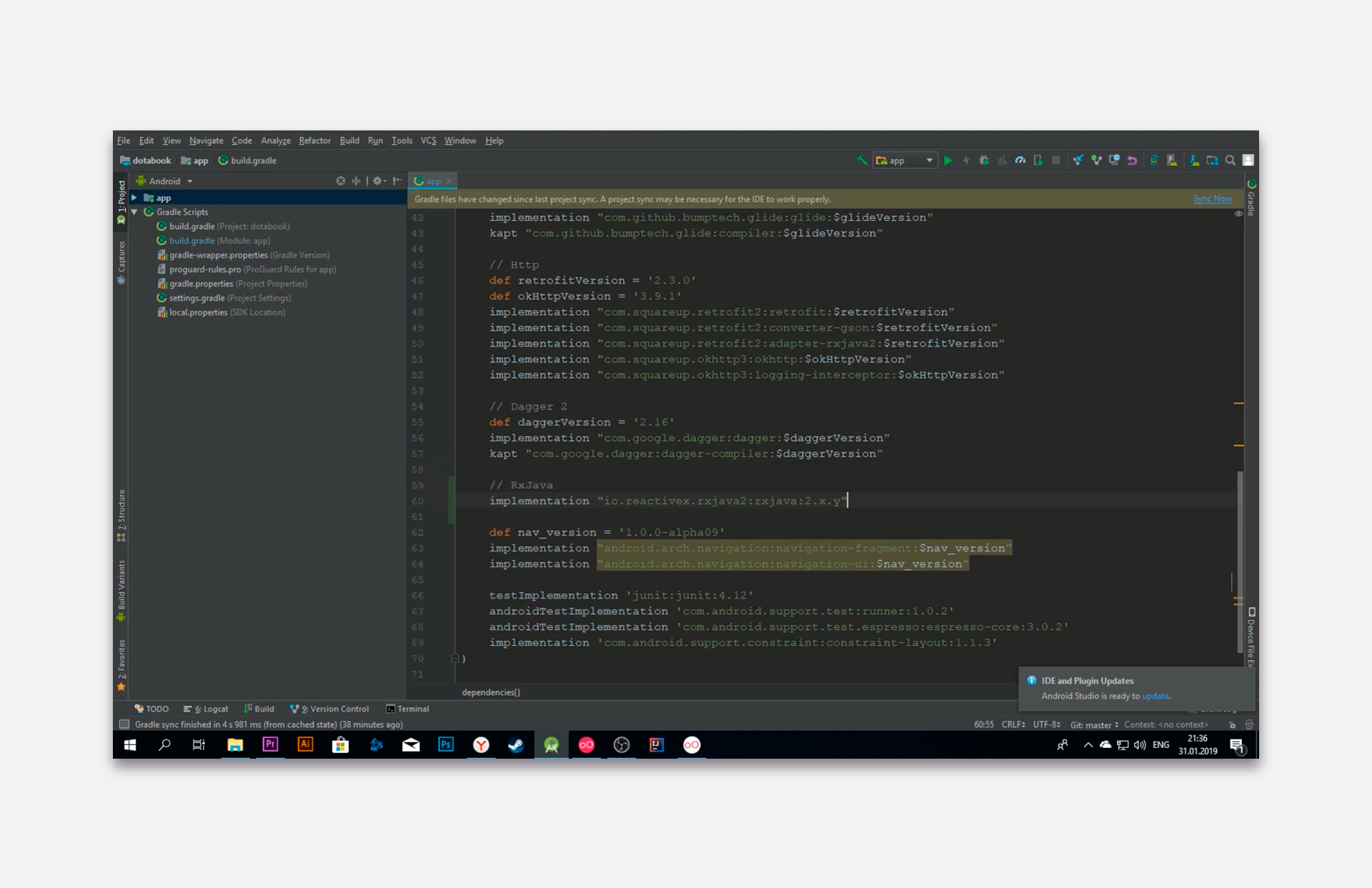Open the Terminal tool tab

407,709
